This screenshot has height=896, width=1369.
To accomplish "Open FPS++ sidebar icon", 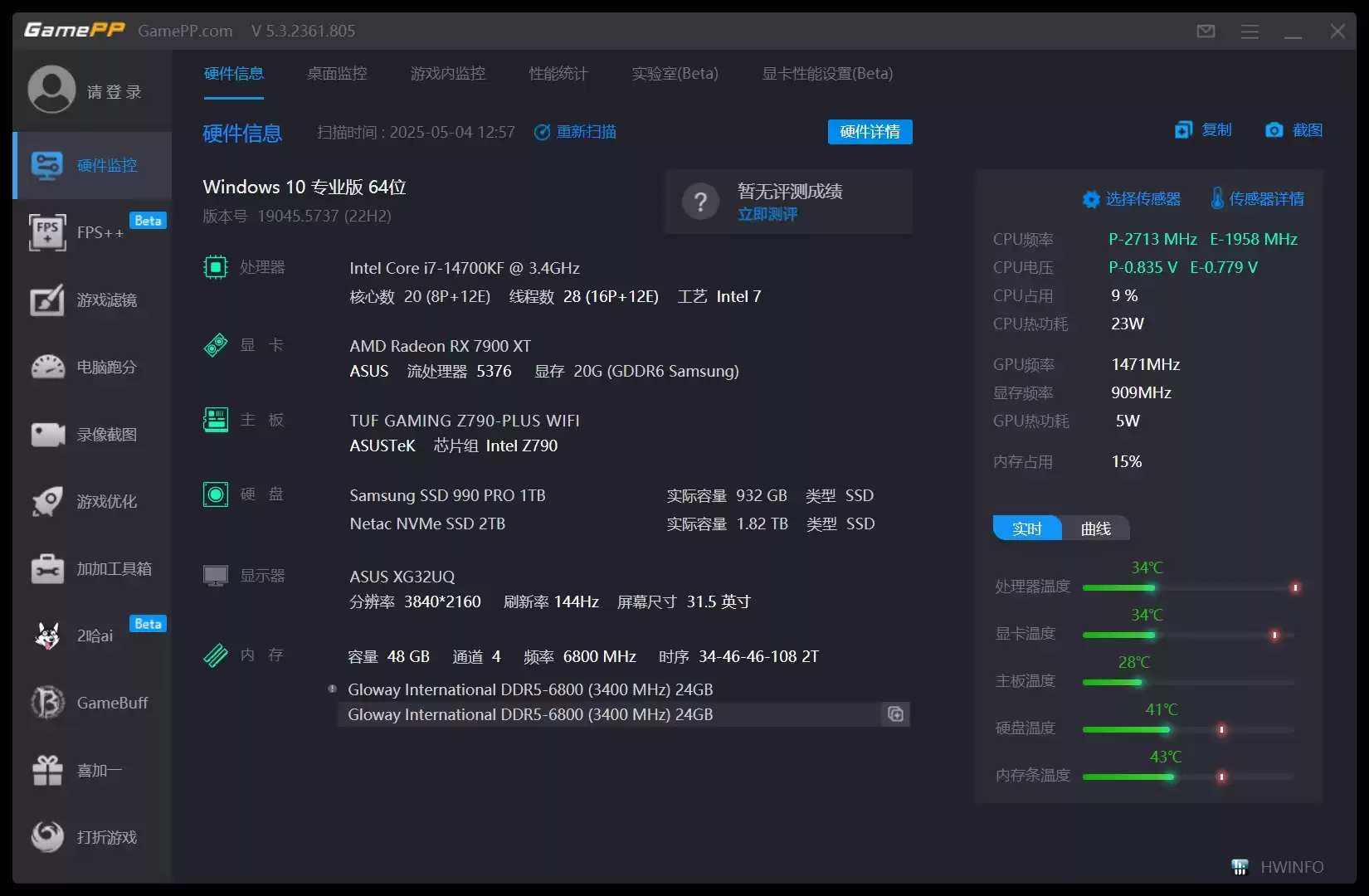I will [47, 231].
